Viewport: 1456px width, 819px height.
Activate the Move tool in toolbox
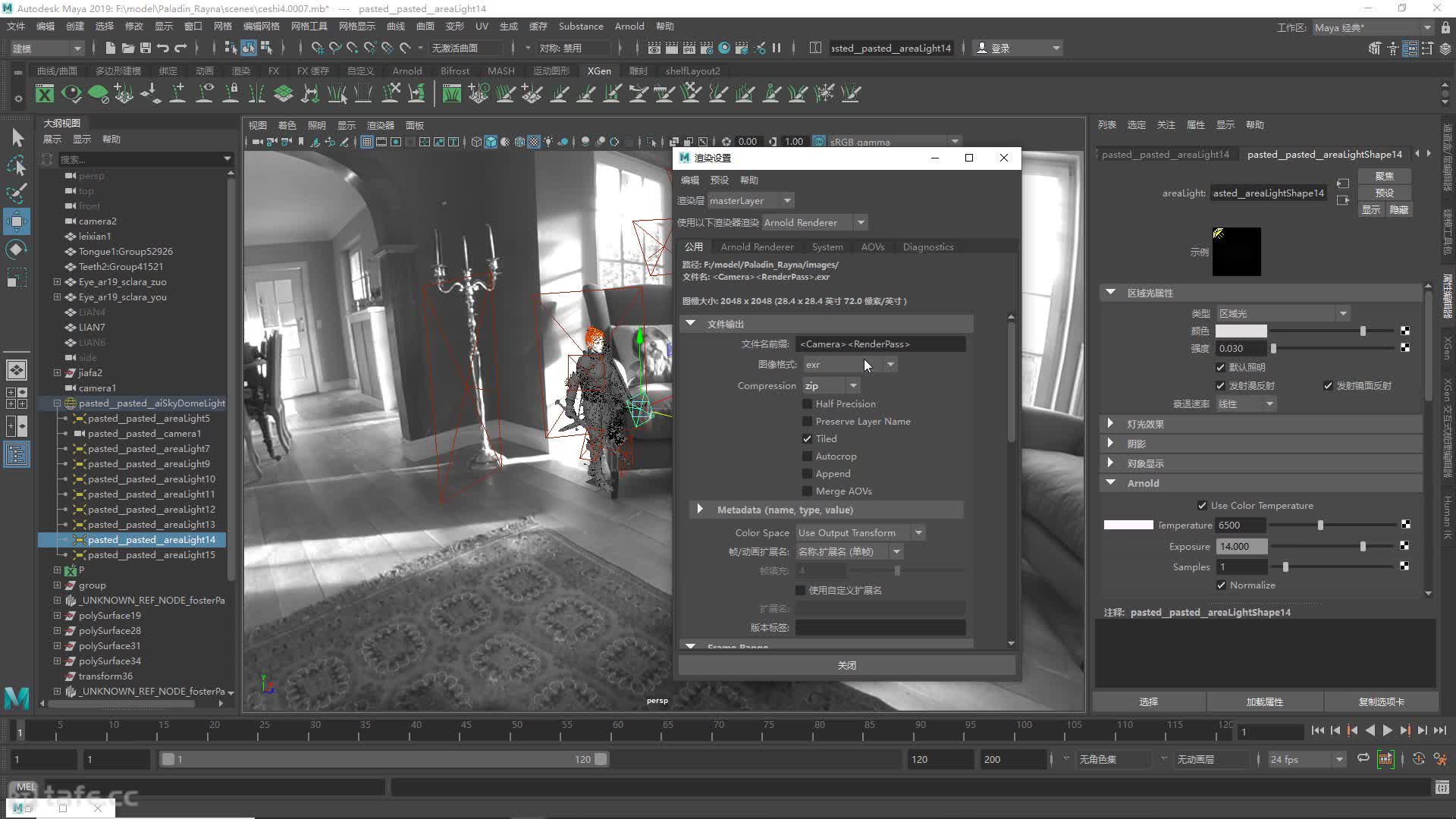(x=17, y=221)
